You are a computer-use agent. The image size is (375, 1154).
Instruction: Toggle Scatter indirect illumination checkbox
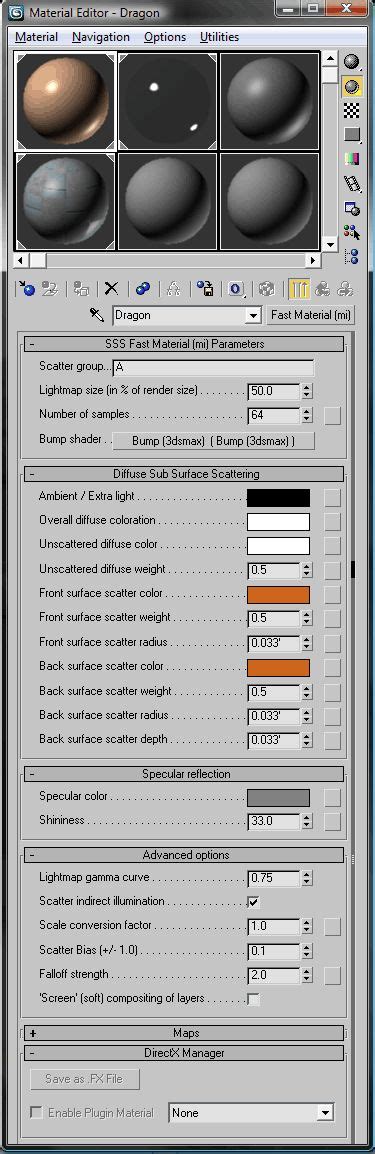point(254,902)
